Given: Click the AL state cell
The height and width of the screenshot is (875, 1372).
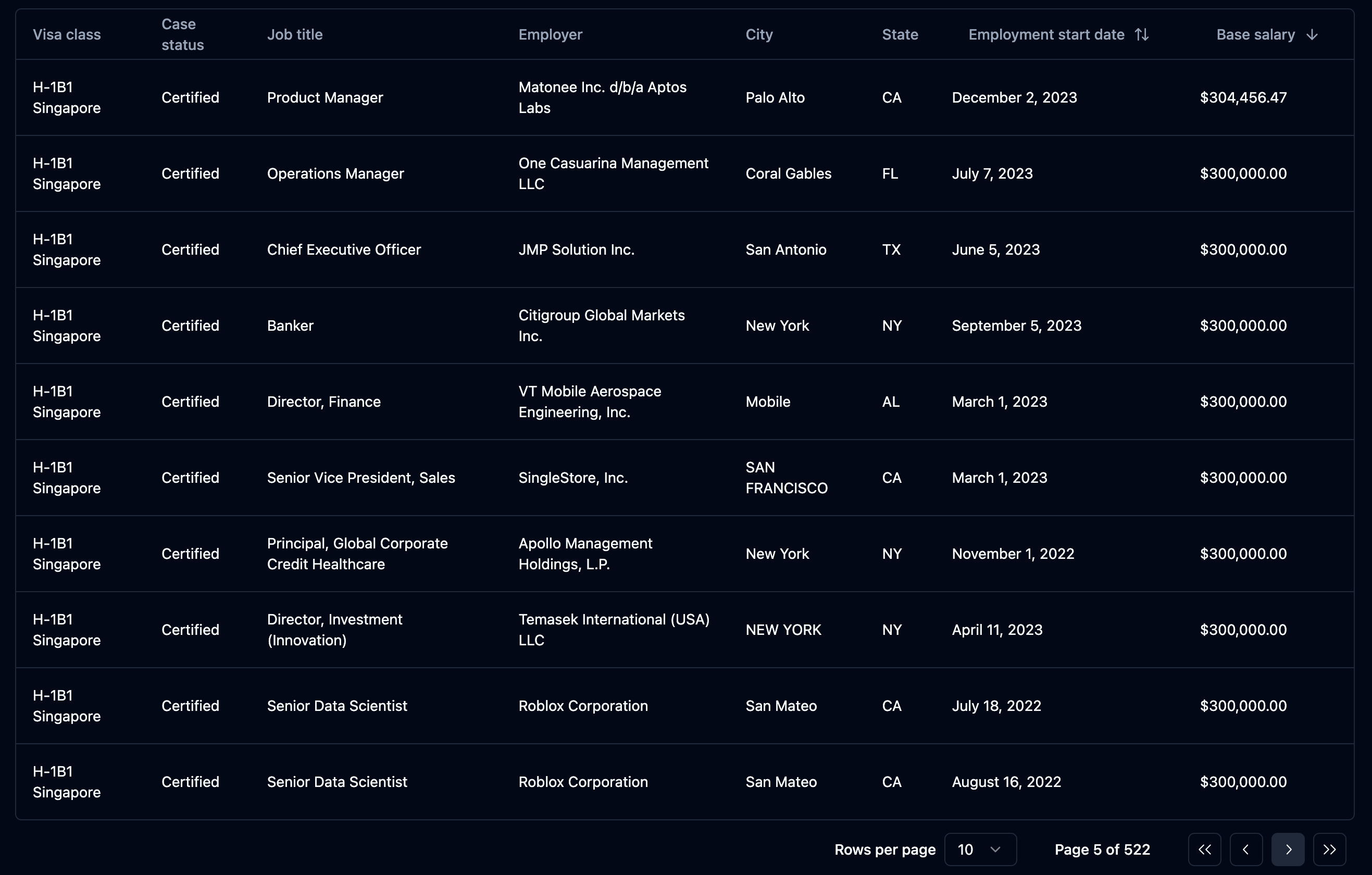Looking at the screenshot, I should pos(891,402).
